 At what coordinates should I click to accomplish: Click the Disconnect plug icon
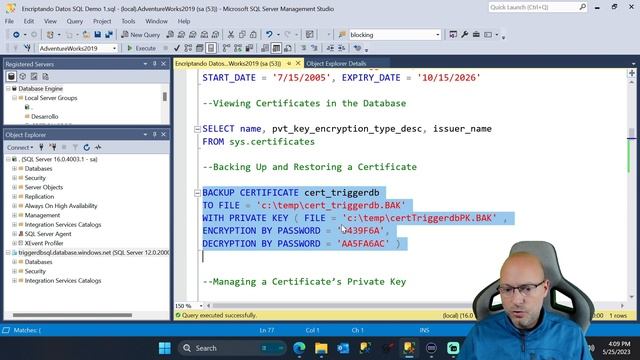tap(53, 147)
